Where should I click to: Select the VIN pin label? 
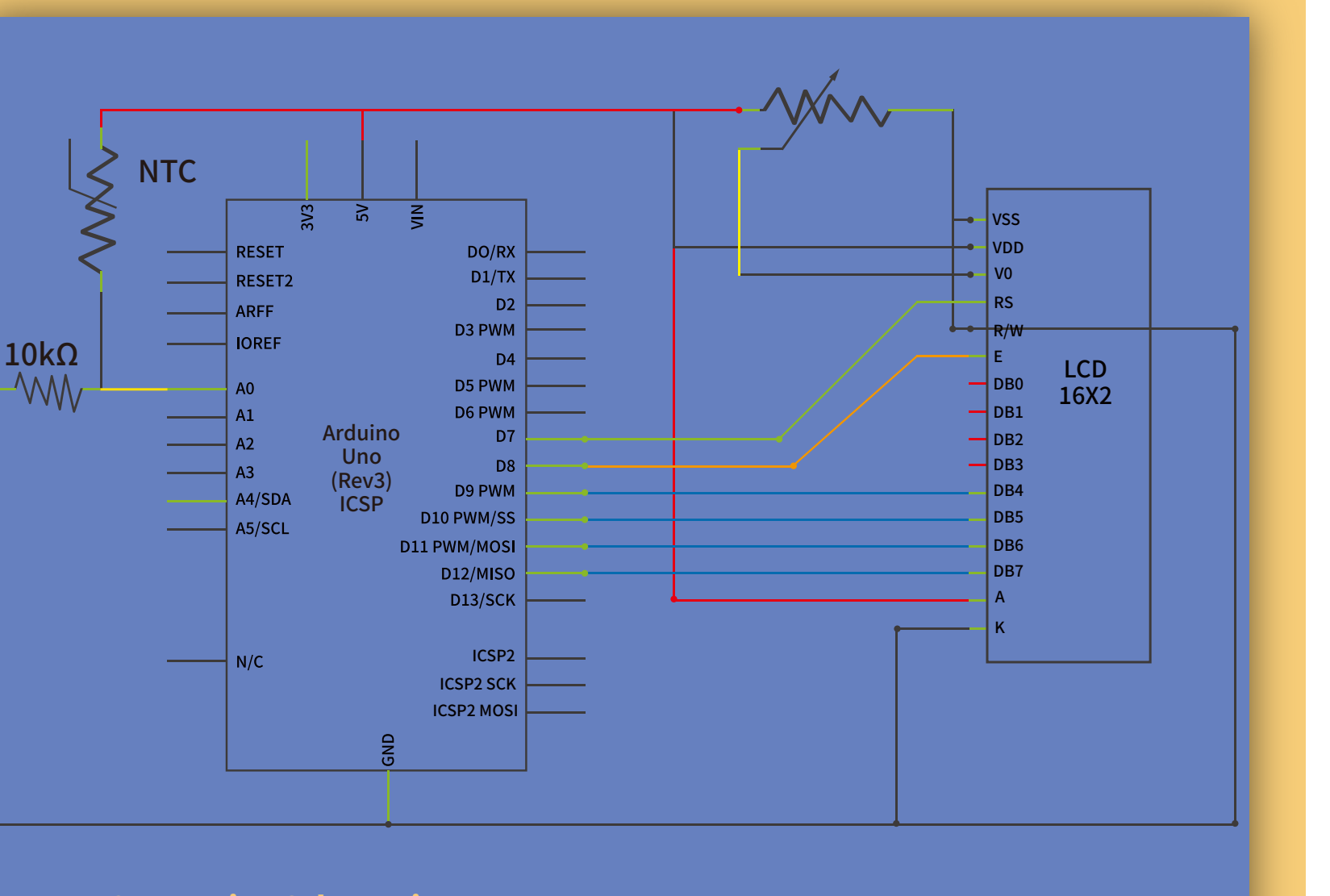coord(417,217)
